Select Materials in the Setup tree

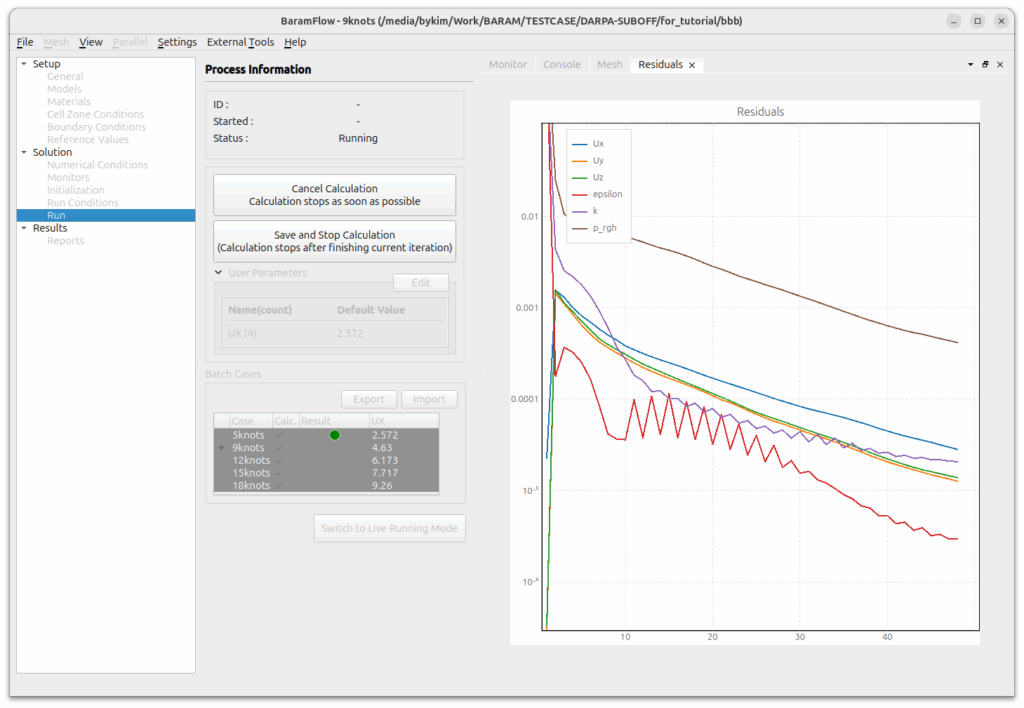point(69,102)
